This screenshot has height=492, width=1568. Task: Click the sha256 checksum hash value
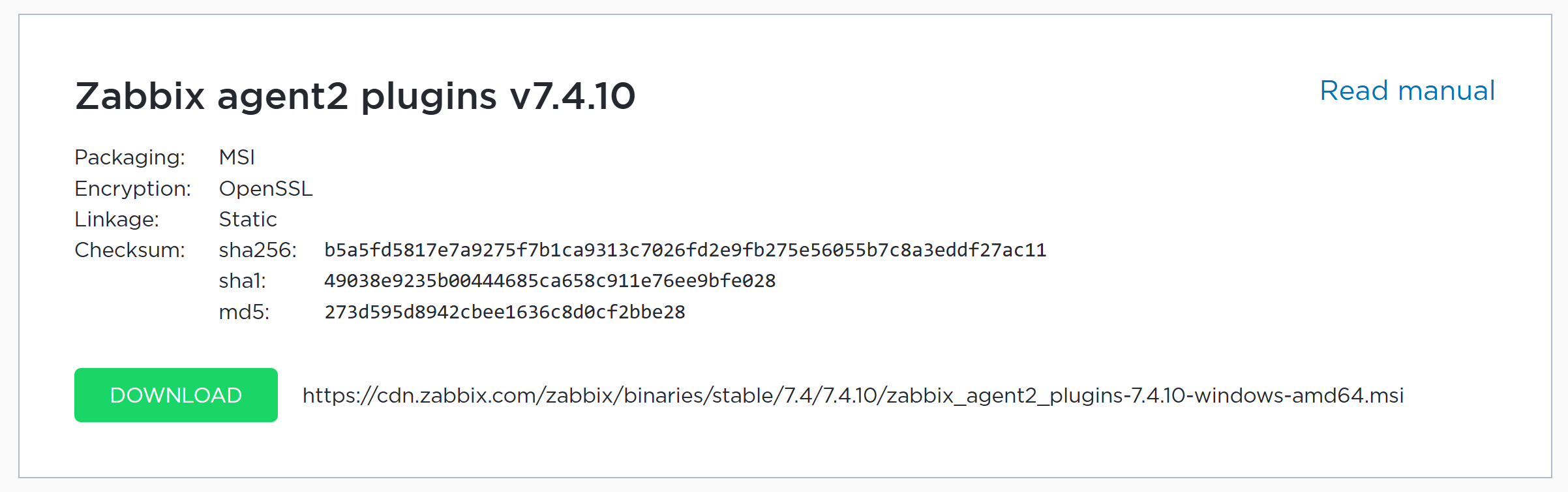click(x=686, y=250)
